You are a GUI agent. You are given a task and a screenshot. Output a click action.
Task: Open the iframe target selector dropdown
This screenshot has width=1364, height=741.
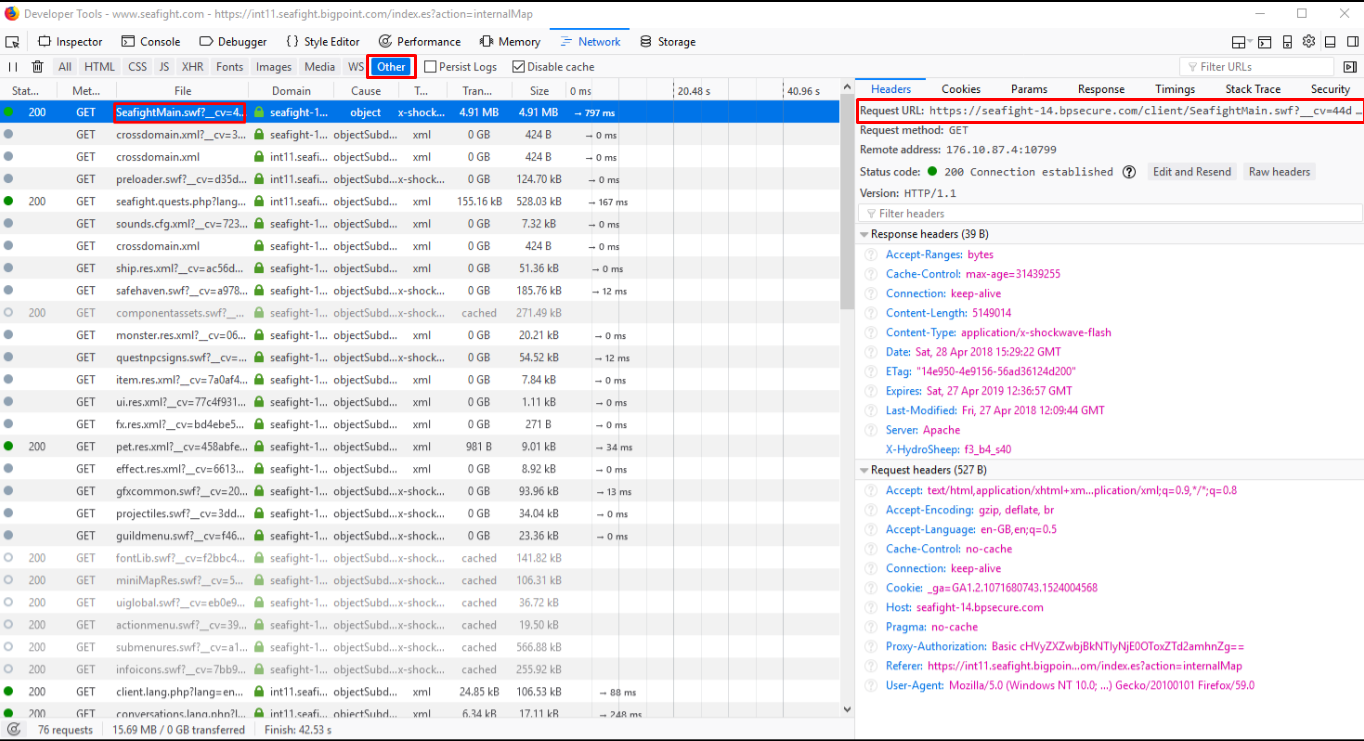click(x=1242, y=42)
